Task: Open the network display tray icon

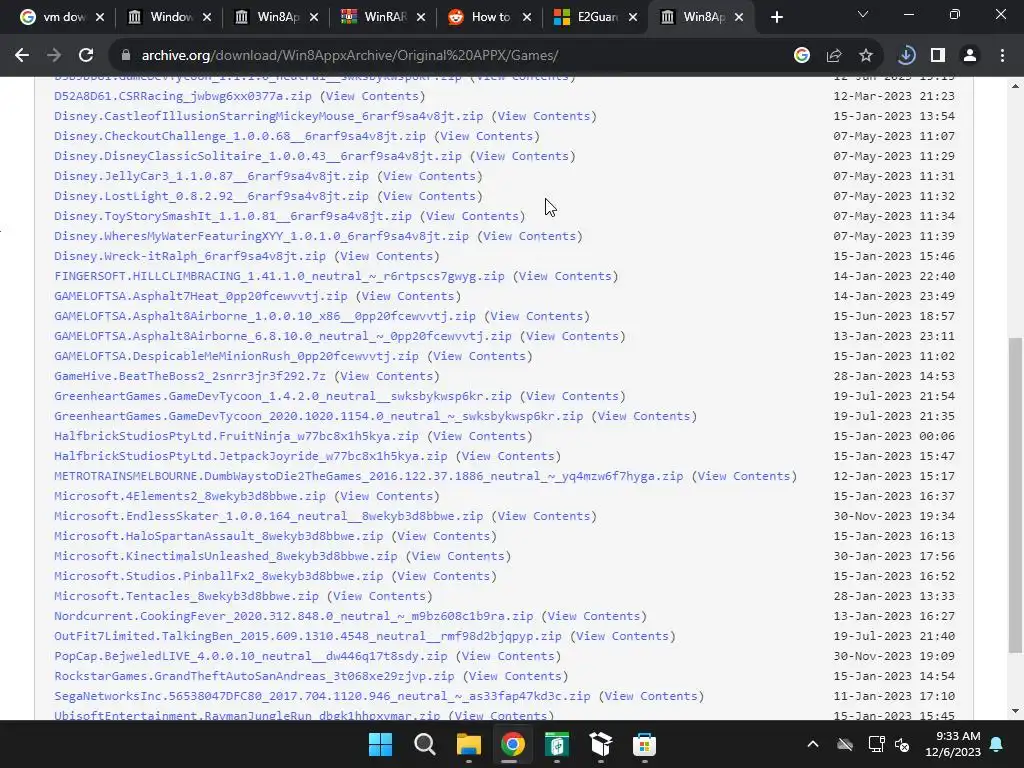Action: click(x=876, y=744)
